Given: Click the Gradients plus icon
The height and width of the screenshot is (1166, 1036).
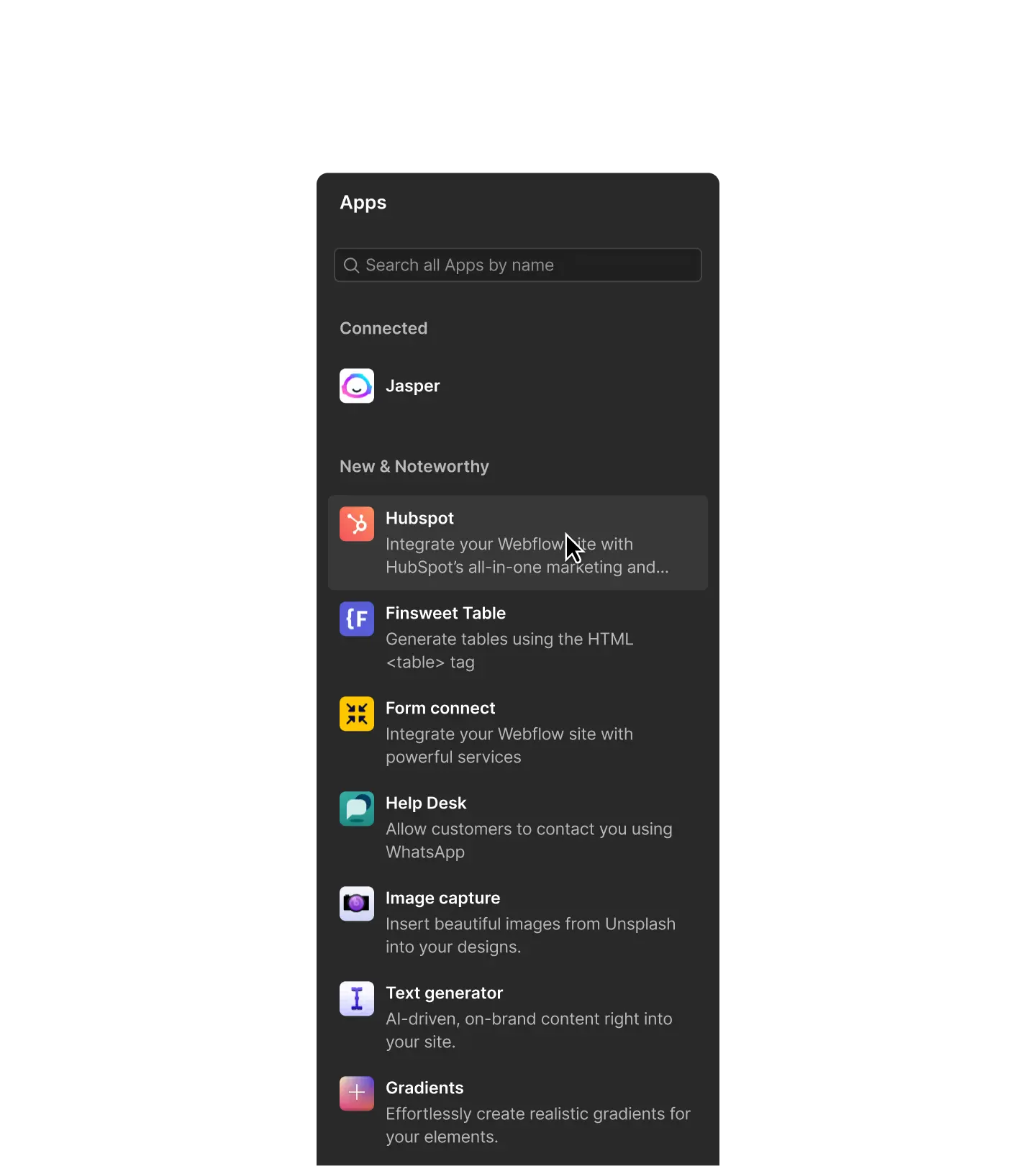Looking at the screenshot, I should pos(357,1094).
